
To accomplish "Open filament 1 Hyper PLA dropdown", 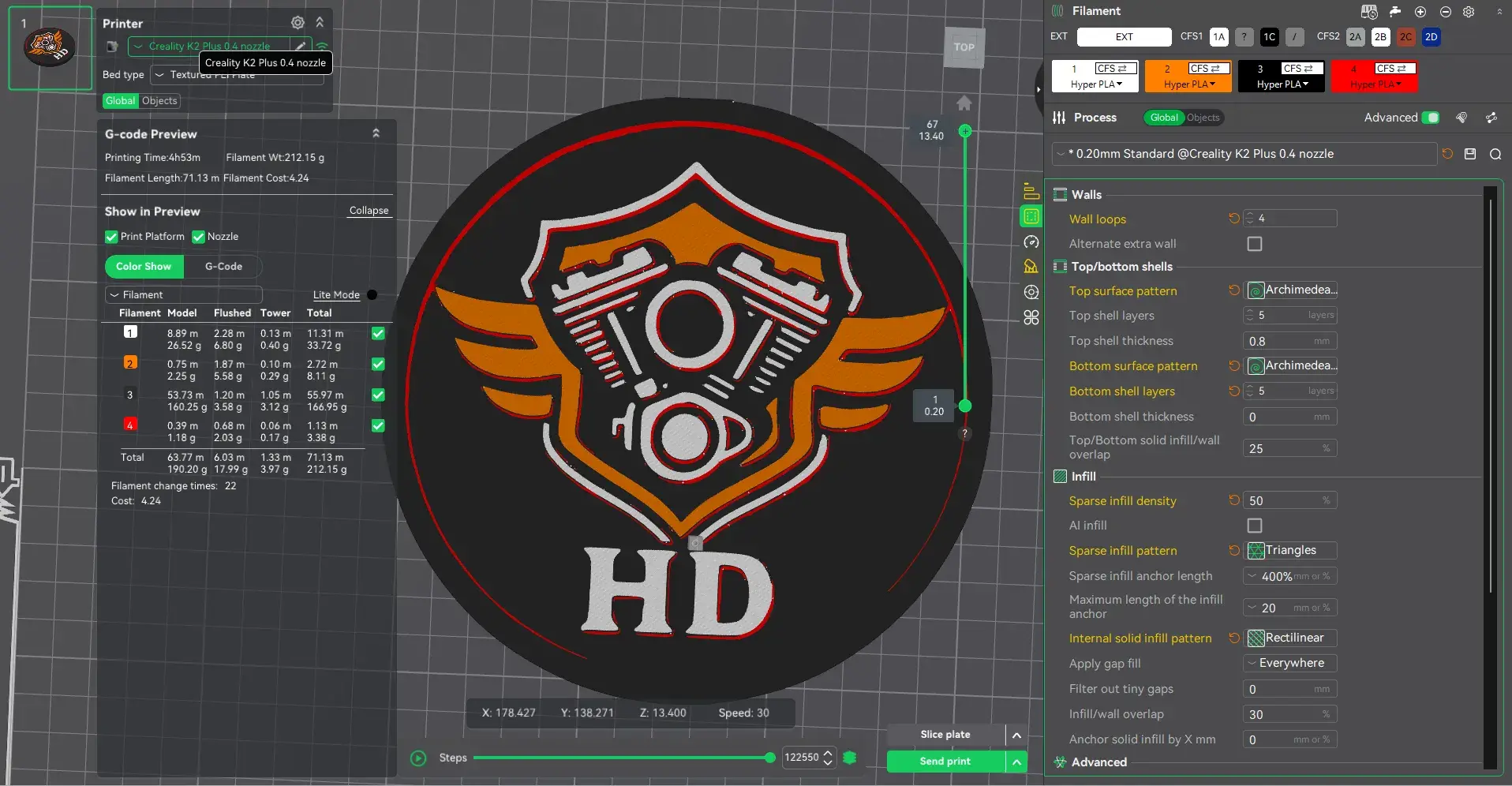I will 1096,84.
